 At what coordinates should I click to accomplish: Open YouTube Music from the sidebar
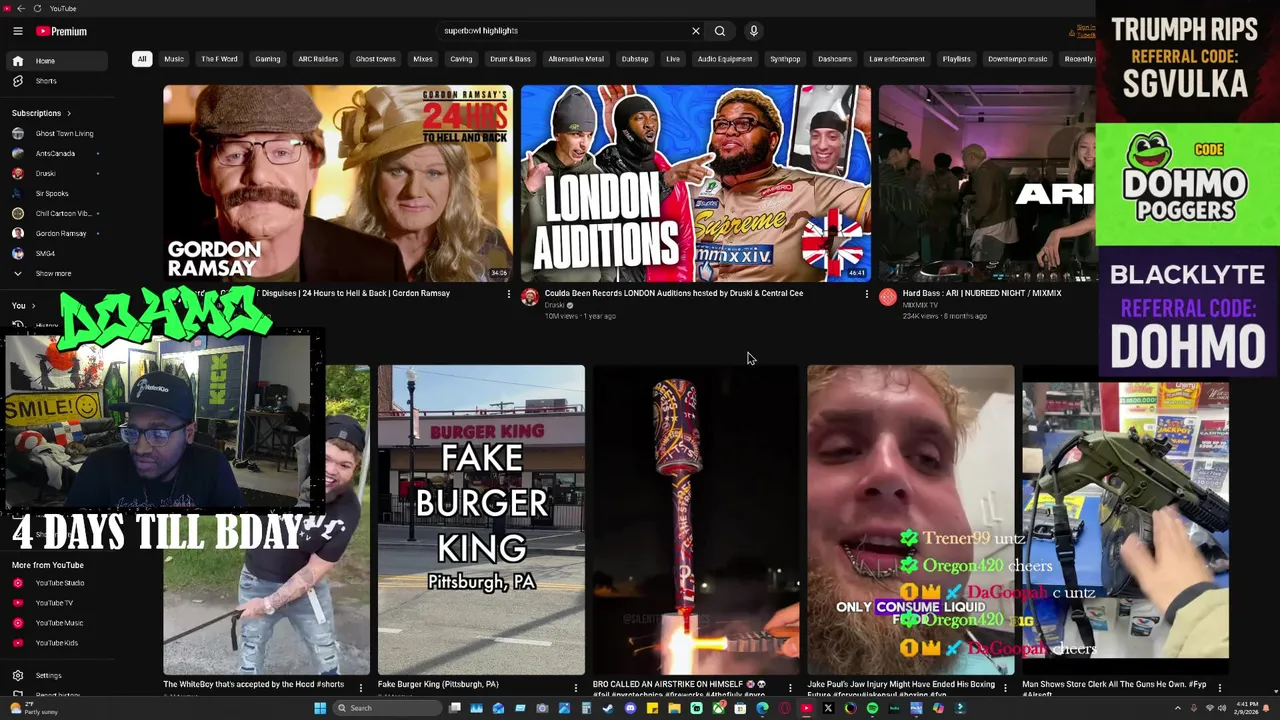(57, 623)
